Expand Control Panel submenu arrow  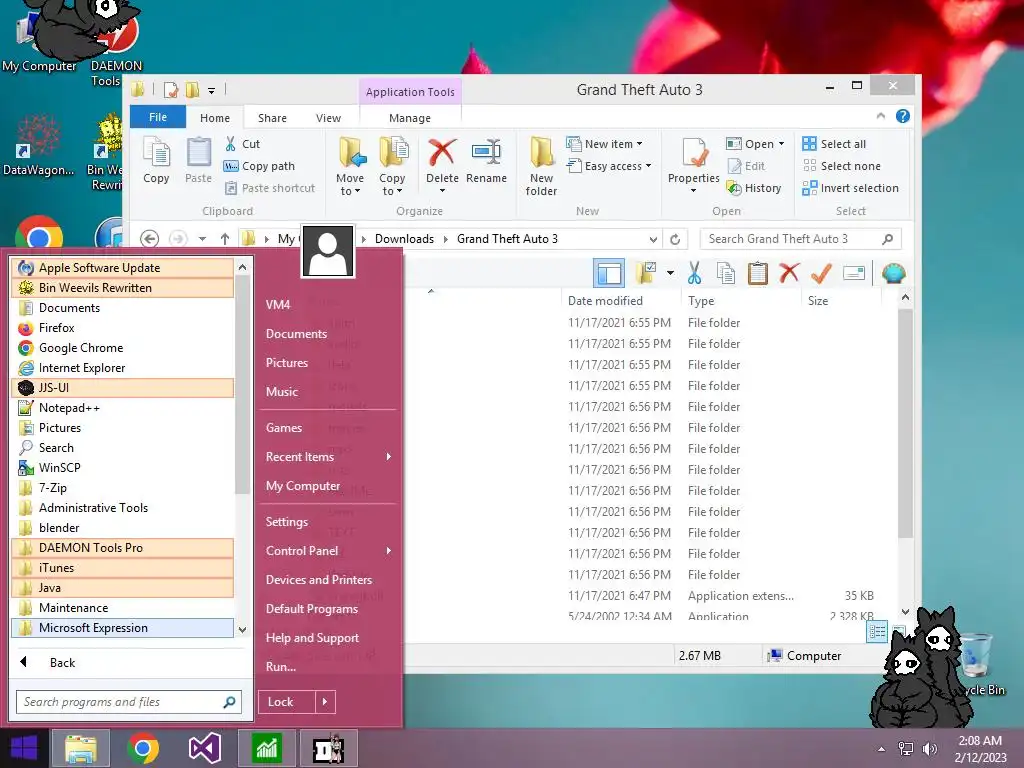click(389, 551)
